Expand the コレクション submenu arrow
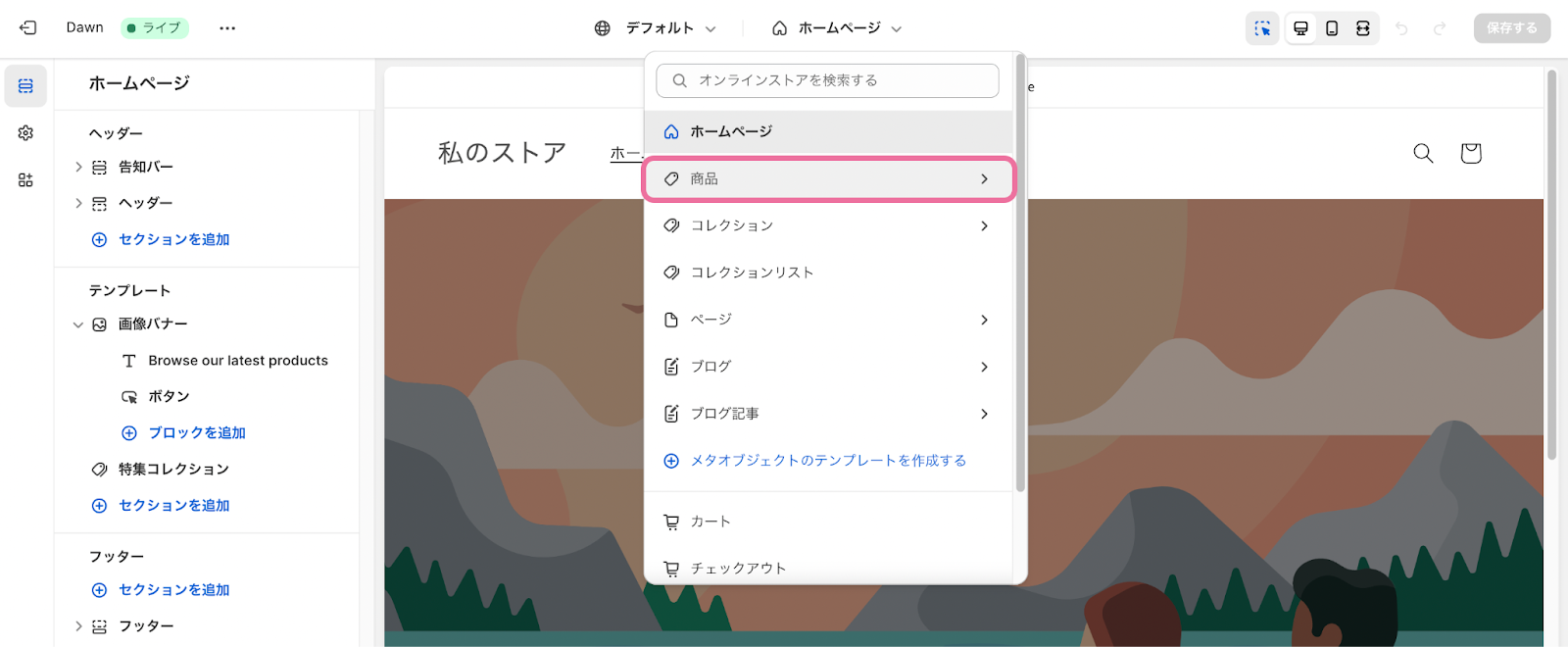 click(984, 226)
